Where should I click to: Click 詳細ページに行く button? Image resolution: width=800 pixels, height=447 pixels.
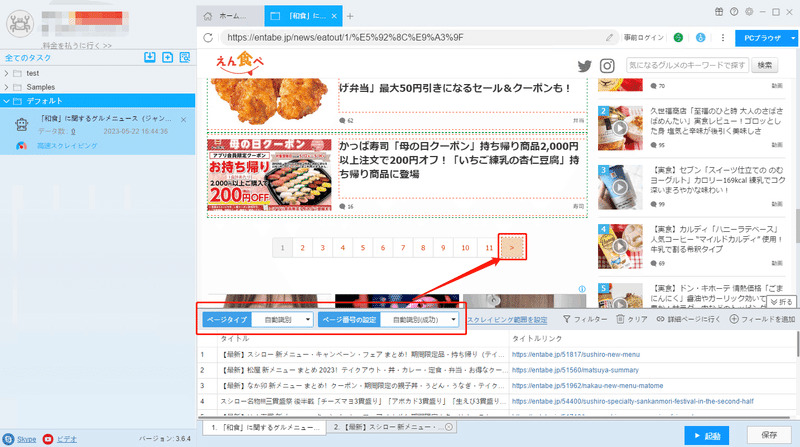[688, 319]
